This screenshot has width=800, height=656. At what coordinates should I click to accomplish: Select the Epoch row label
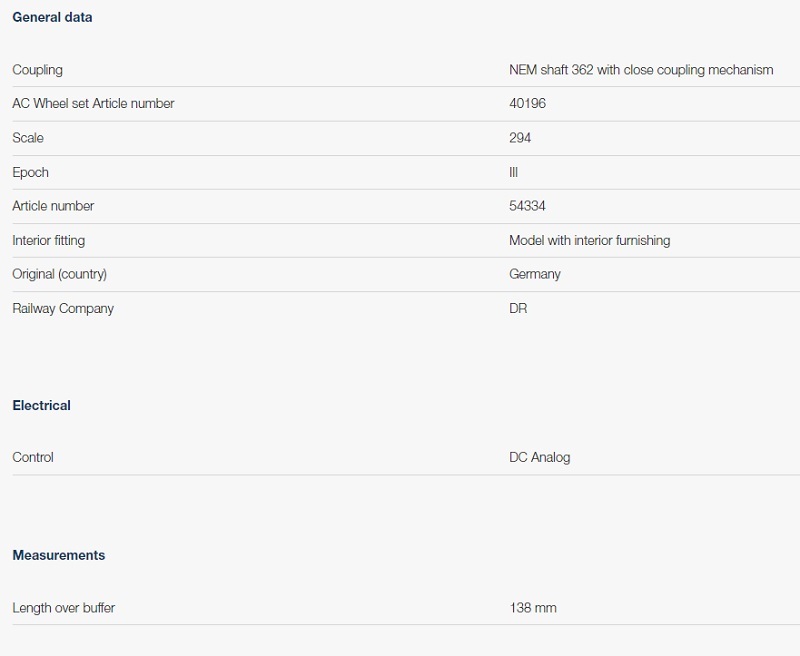30,172
